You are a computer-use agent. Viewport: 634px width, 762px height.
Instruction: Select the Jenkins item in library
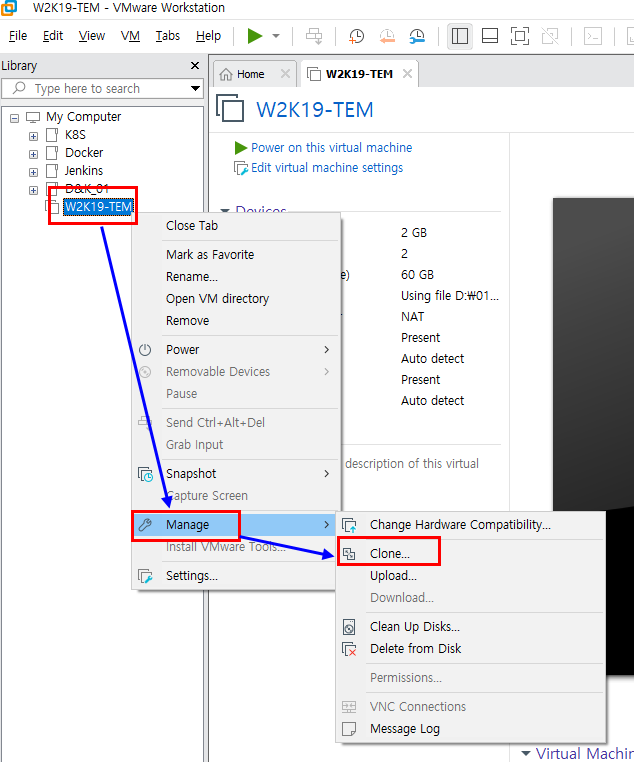(84, 171)
